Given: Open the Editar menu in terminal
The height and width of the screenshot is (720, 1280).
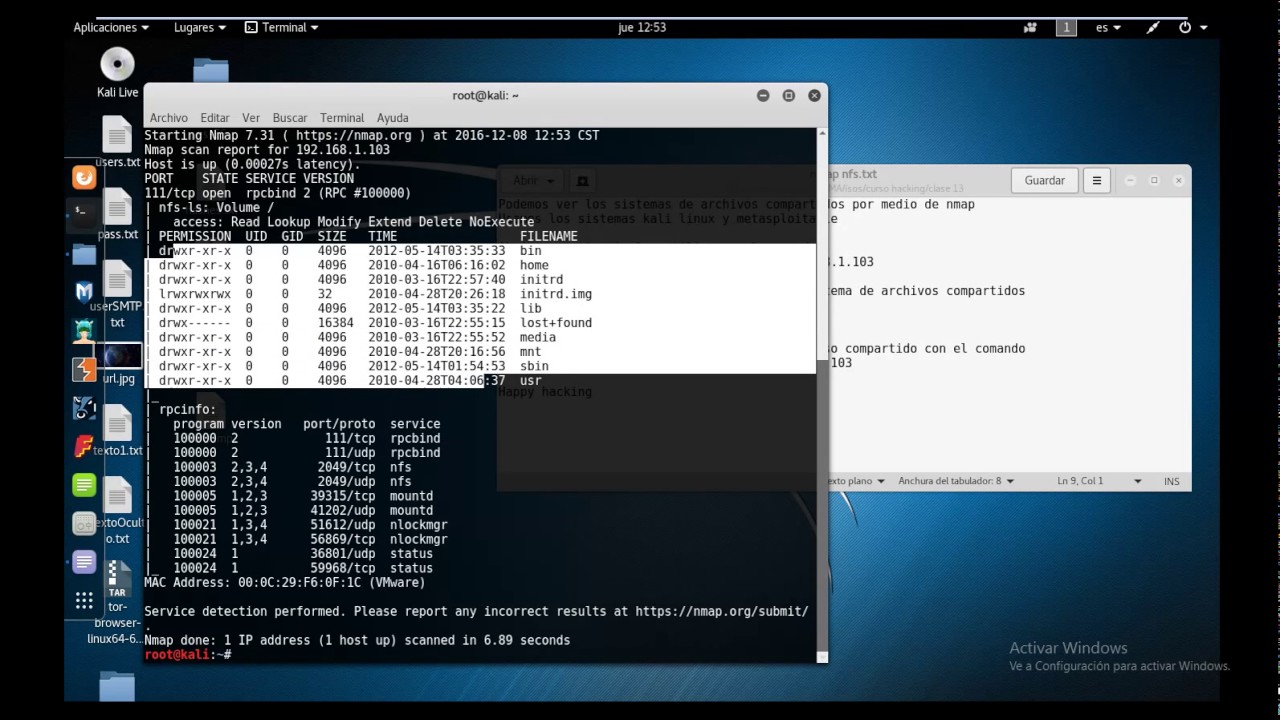Looking at the screenshot, I should 215,118.
